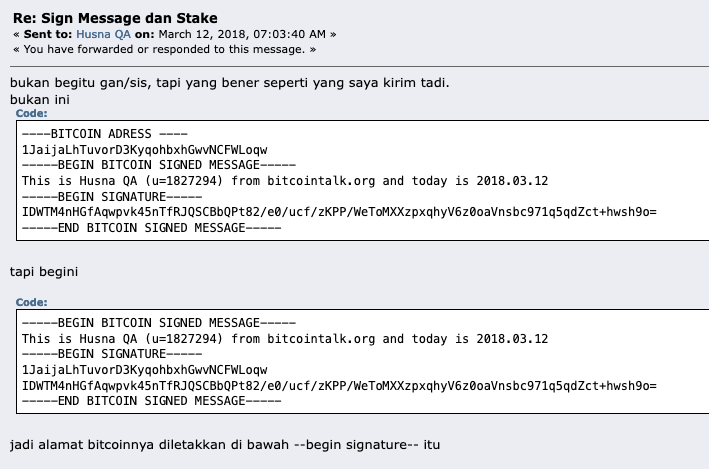
Task: Click the signature string in second code box
Action: 339,386
